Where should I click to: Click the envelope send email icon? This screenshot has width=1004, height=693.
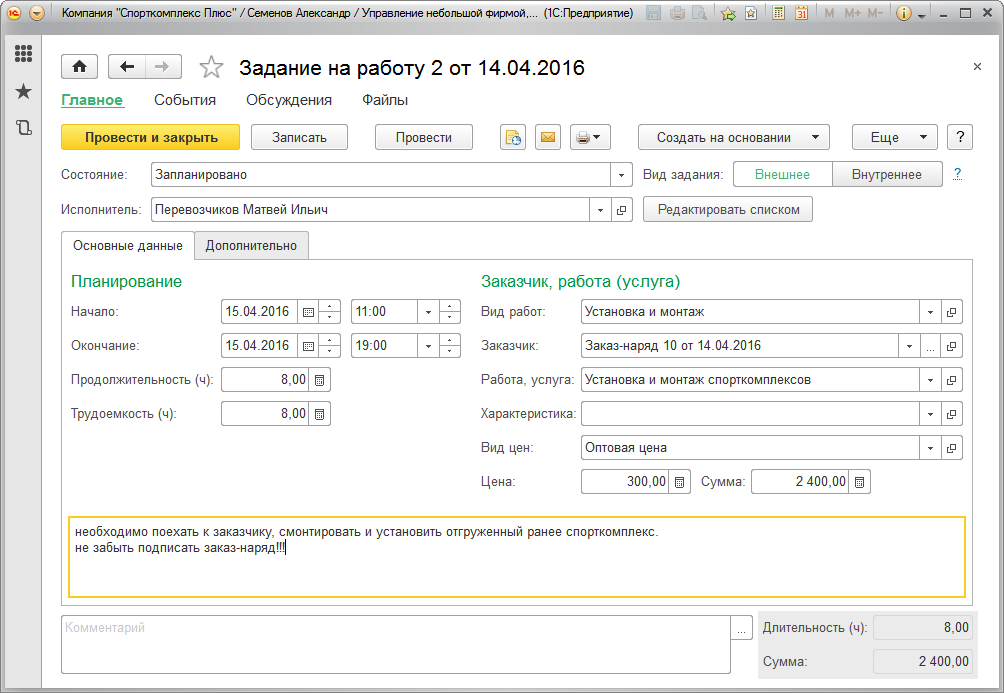547,138
